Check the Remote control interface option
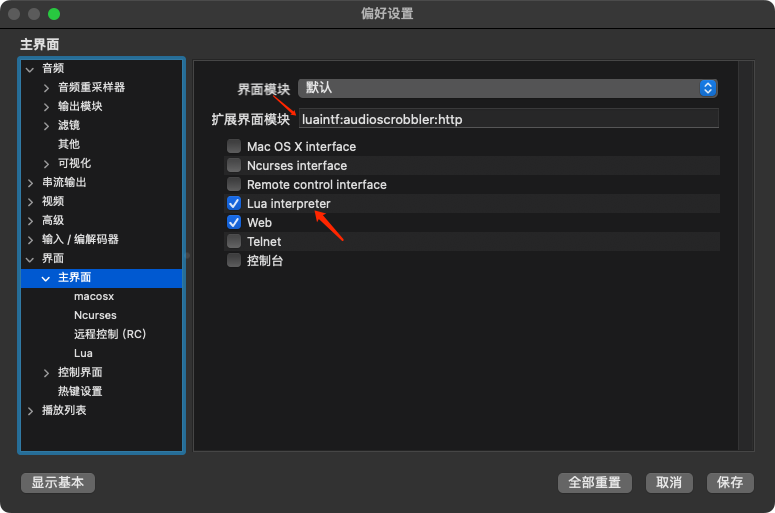The width and height of the screenshot is (775, 513). pos(234,184)
